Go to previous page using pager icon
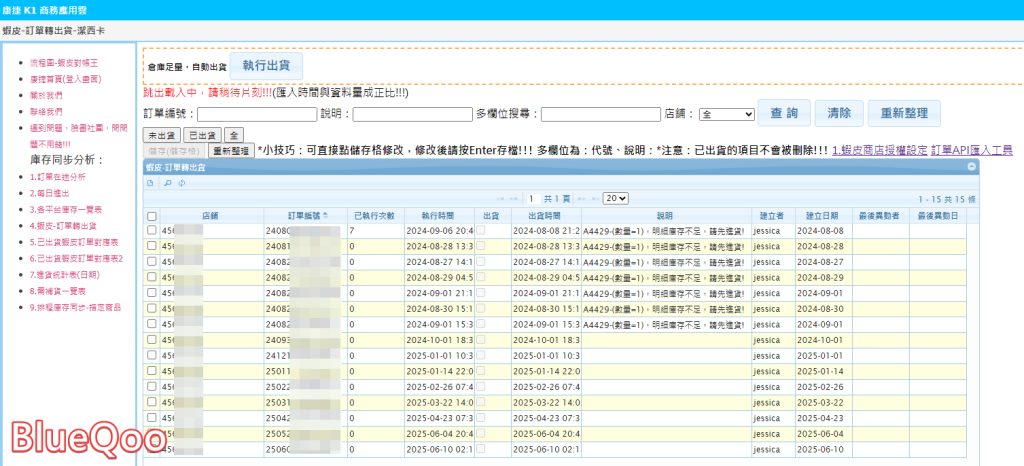This screenshot has height=466, width=1024. [514, 199]
